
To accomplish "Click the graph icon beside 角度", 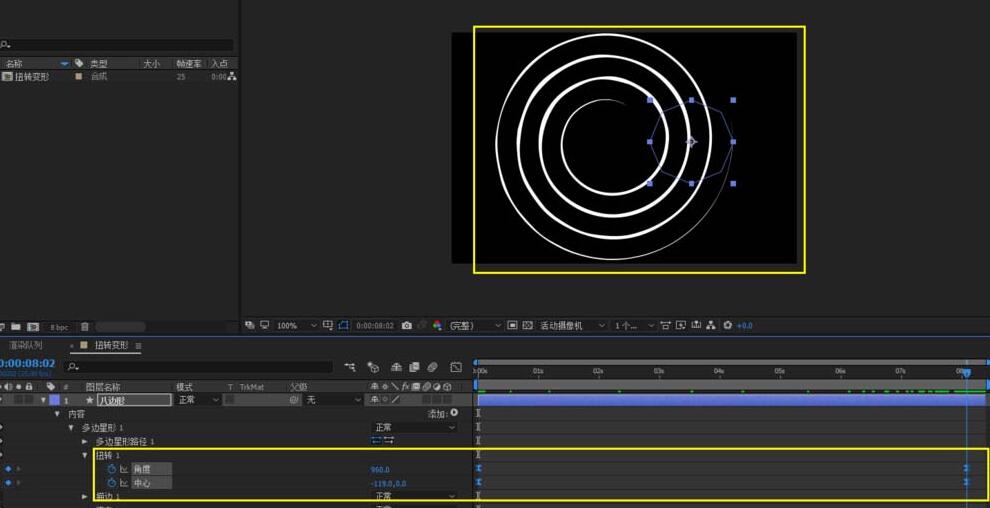I will click(x=124, y=469).
